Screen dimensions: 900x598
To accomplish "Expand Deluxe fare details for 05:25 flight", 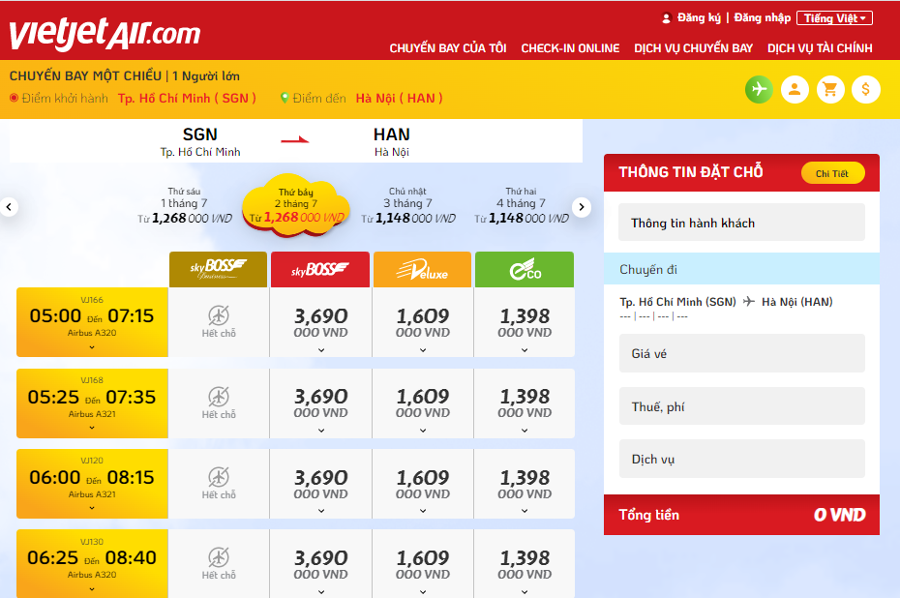I will click(422, 430).
